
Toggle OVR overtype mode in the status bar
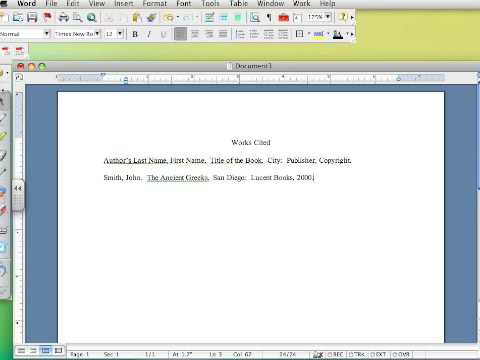(x=401, y=354)
